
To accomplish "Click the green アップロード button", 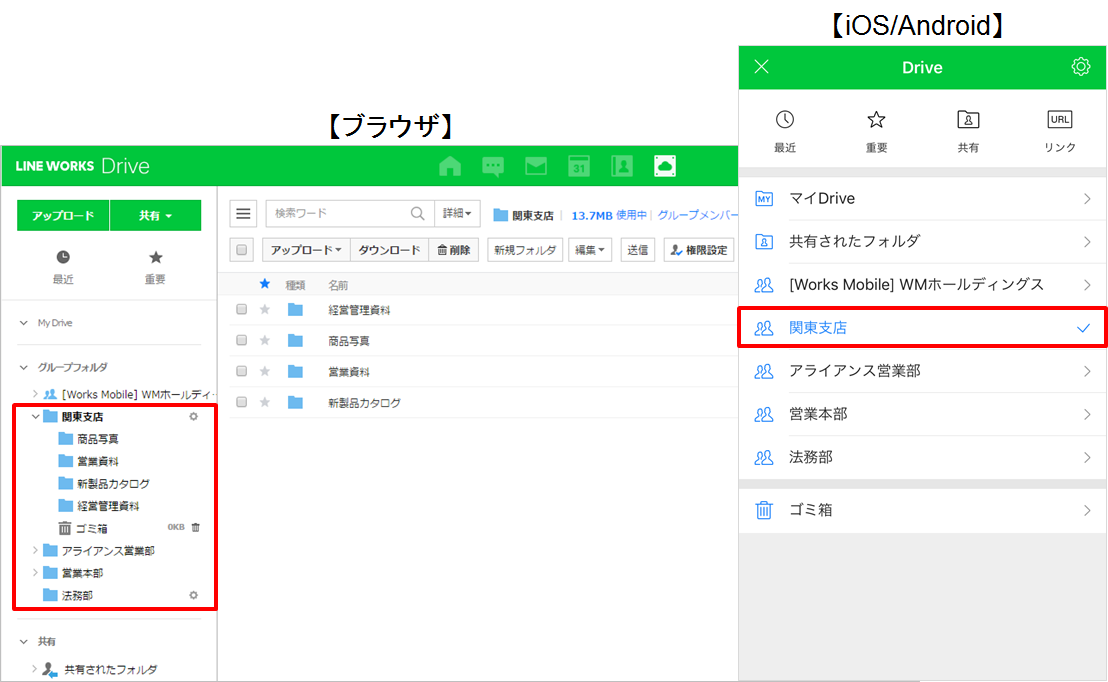I will (x=63, y=215).
